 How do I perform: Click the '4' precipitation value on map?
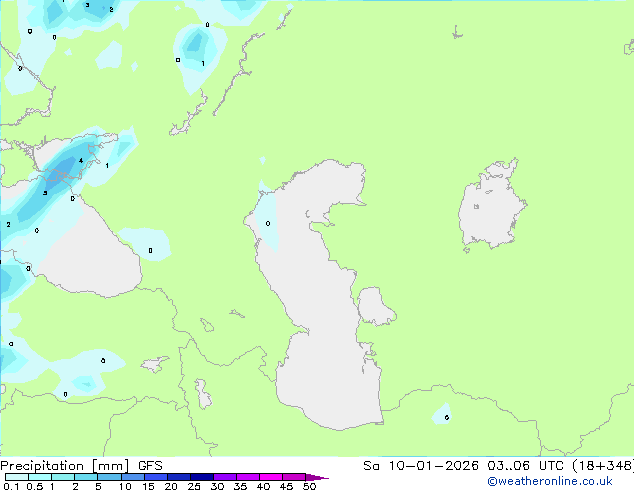(81, 161)
